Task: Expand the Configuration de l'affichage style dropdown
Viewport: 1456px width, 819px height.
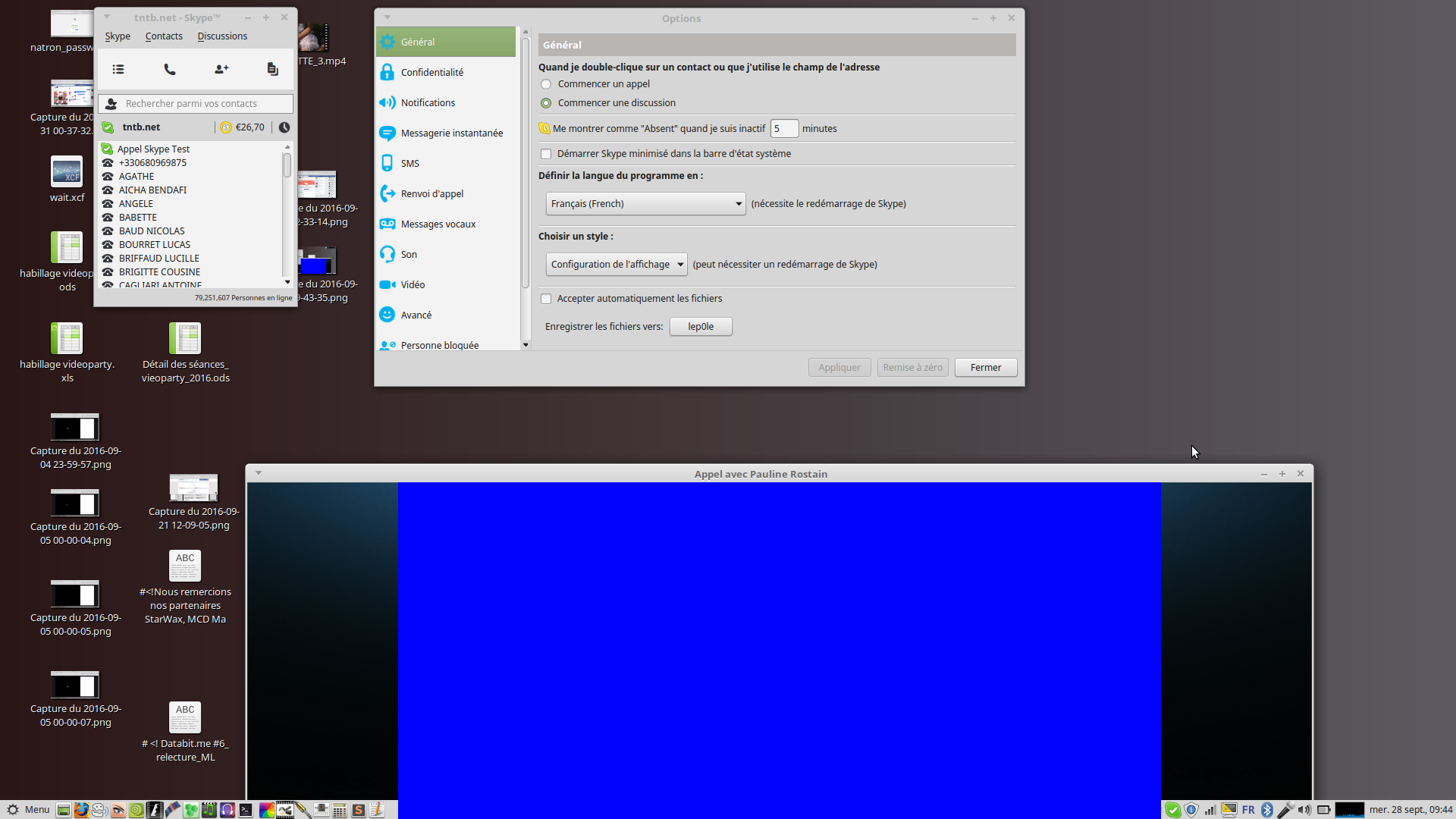Action: click(617, 264)
